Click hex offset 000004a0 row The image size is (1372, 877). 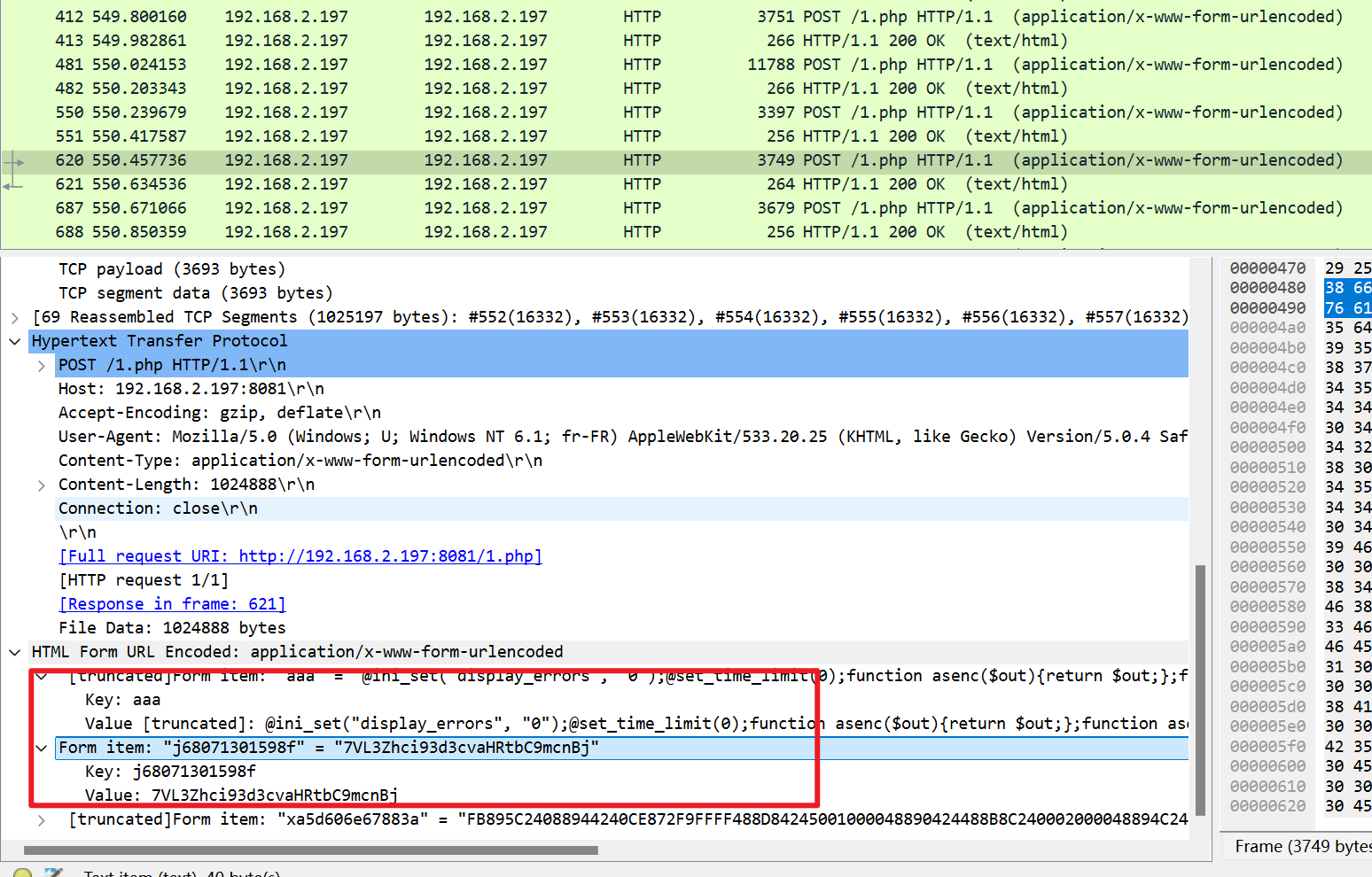(x=1267, y=328)
